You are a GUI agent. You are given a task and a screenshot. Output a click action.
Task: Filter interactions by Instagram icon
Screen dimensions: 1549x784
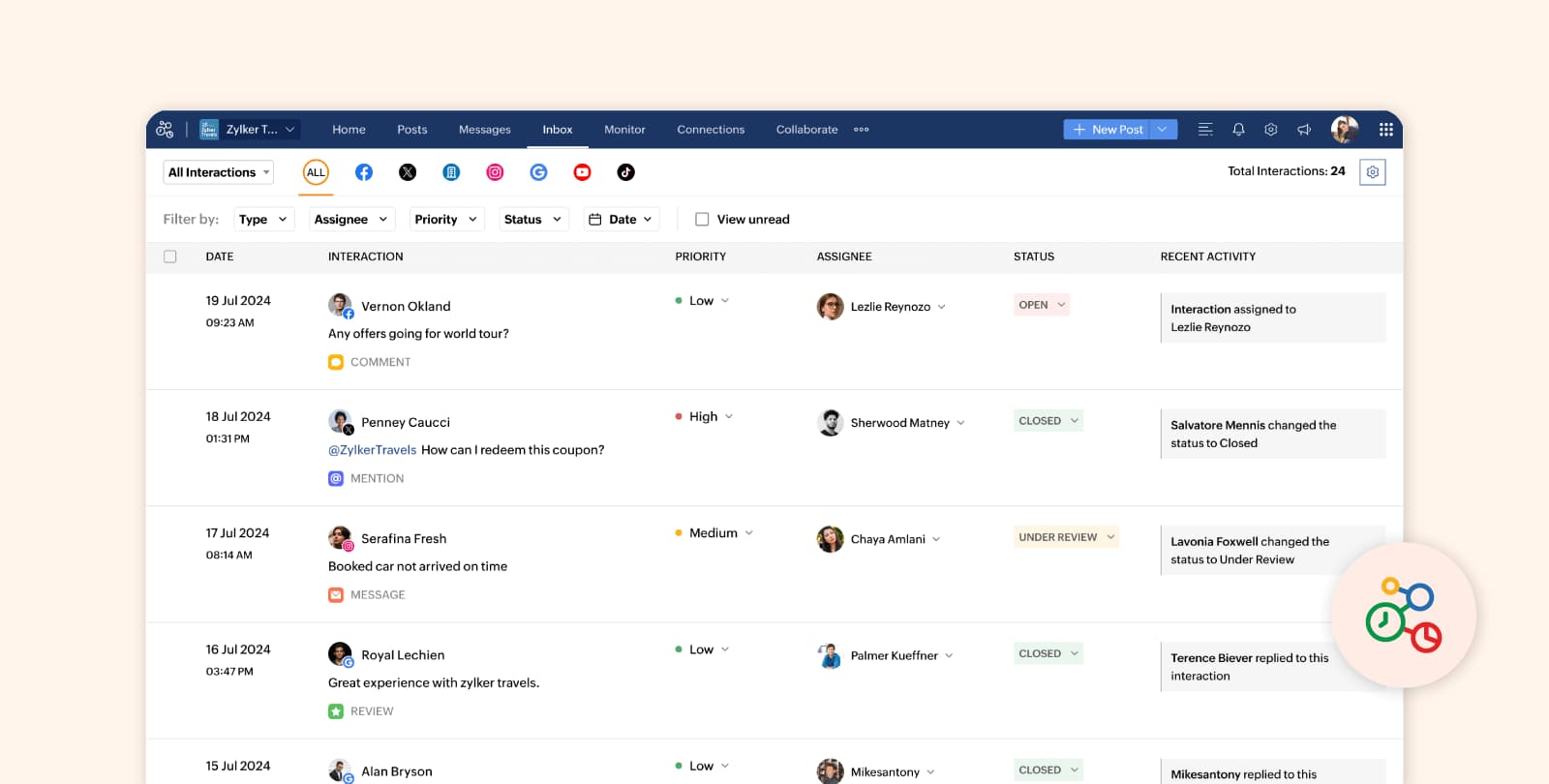coord(495,172)
